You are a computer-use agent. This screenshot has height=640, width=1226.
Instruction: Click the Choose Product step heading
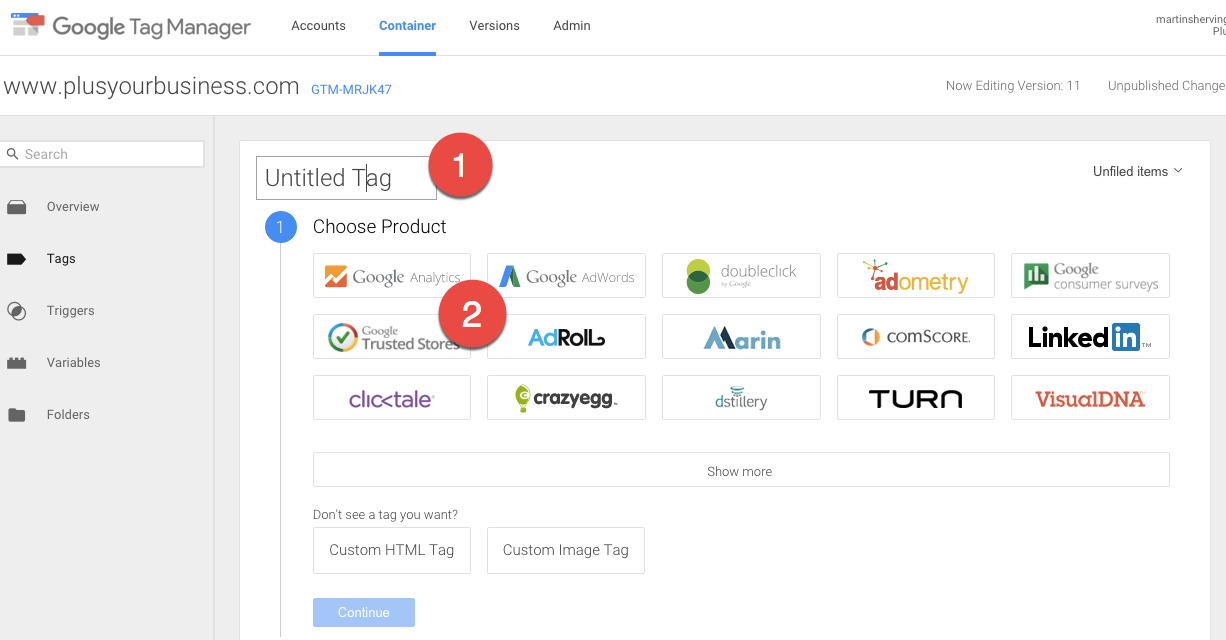tap(380, 227)
